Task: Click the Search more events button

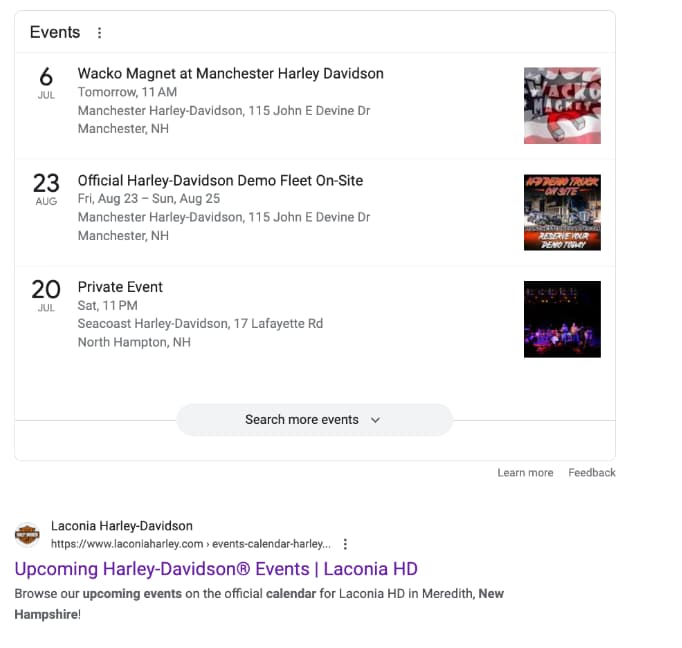Action: tap(314, 420)
